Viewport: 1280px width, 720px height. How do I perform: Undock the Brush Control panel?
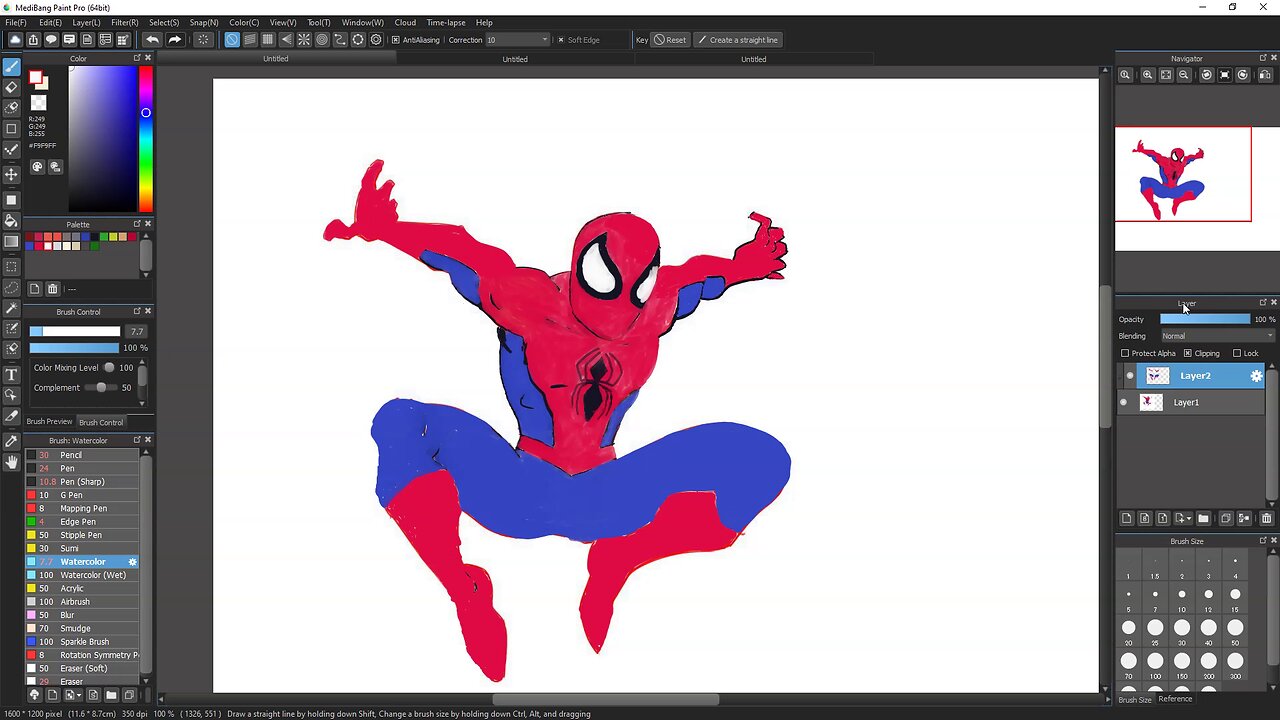(x=137, y=311)
